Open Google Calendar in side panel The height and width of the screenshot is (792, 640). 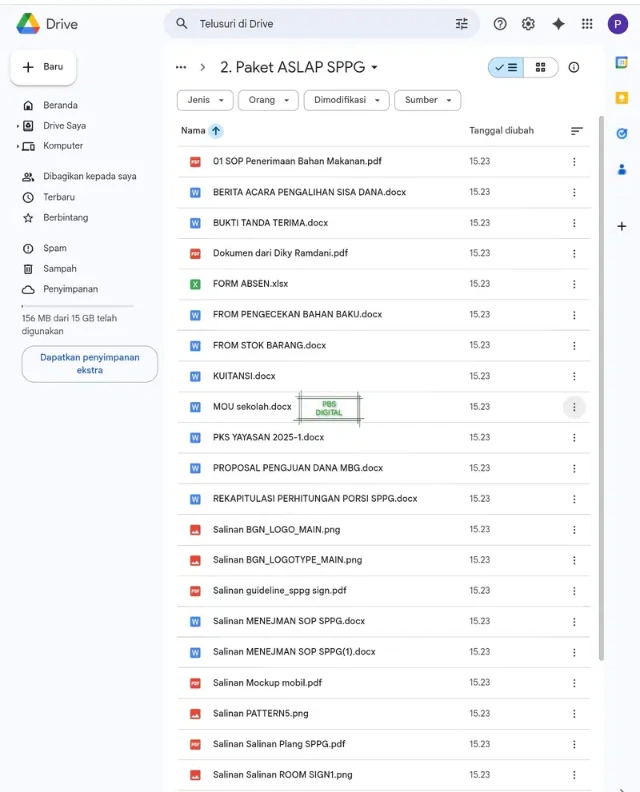(x=621, y=63)
